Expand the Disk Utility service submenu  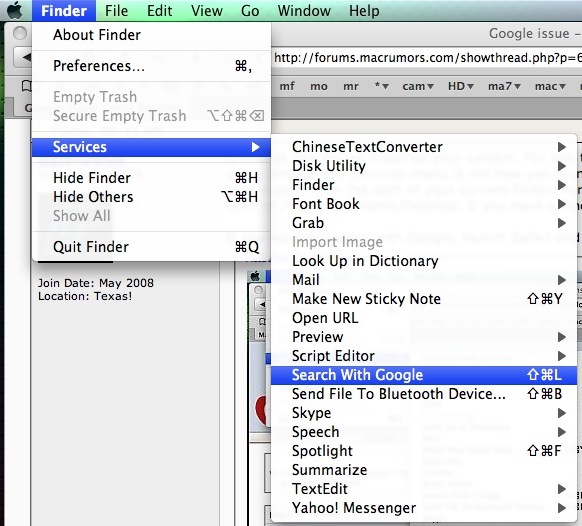tap(424, 166)
